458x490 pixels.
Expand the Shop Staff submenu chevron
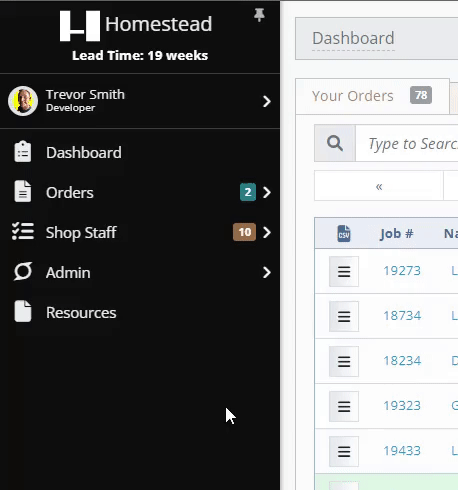point(266,232)
